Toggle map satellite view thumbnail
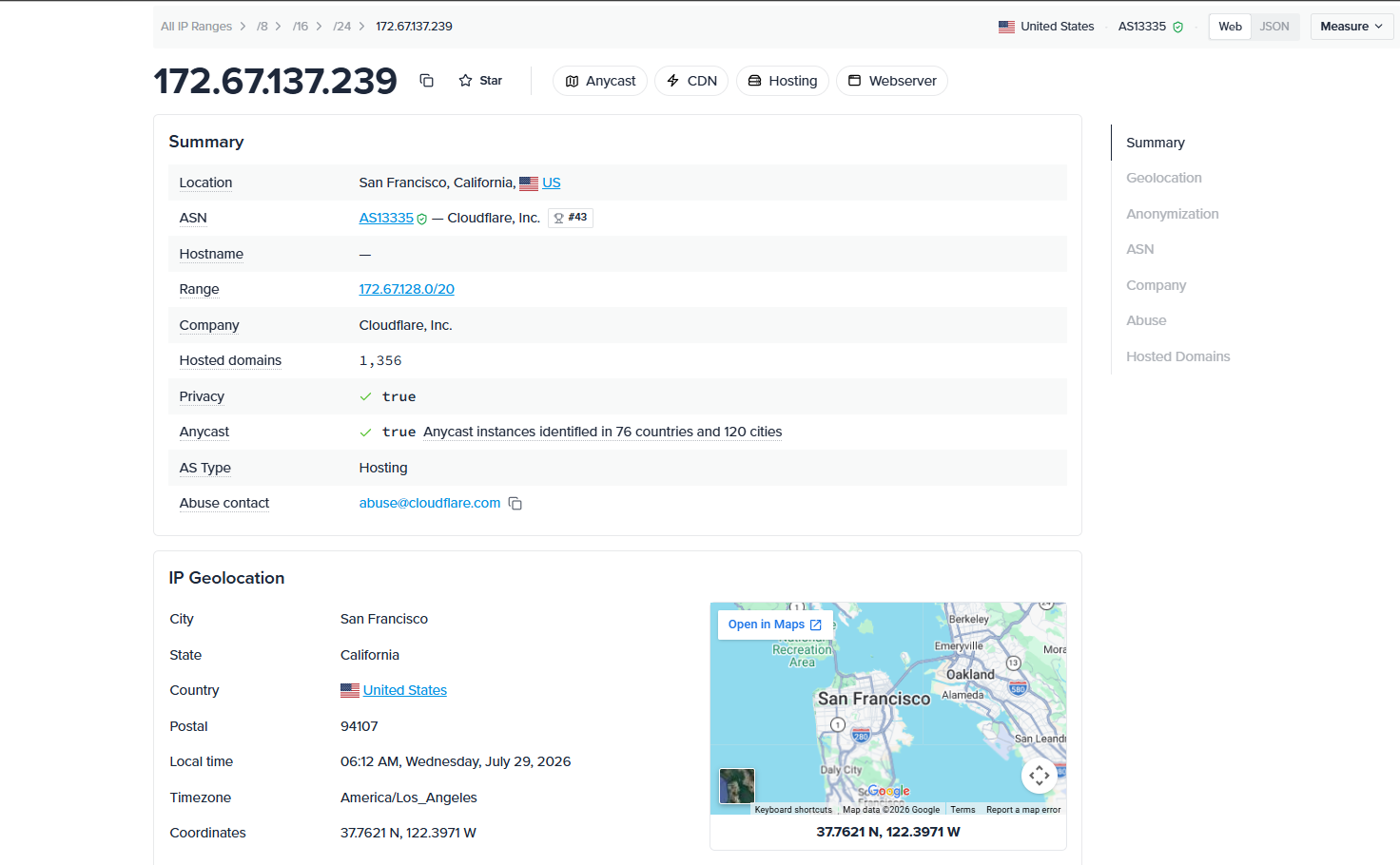 (737, 786)
